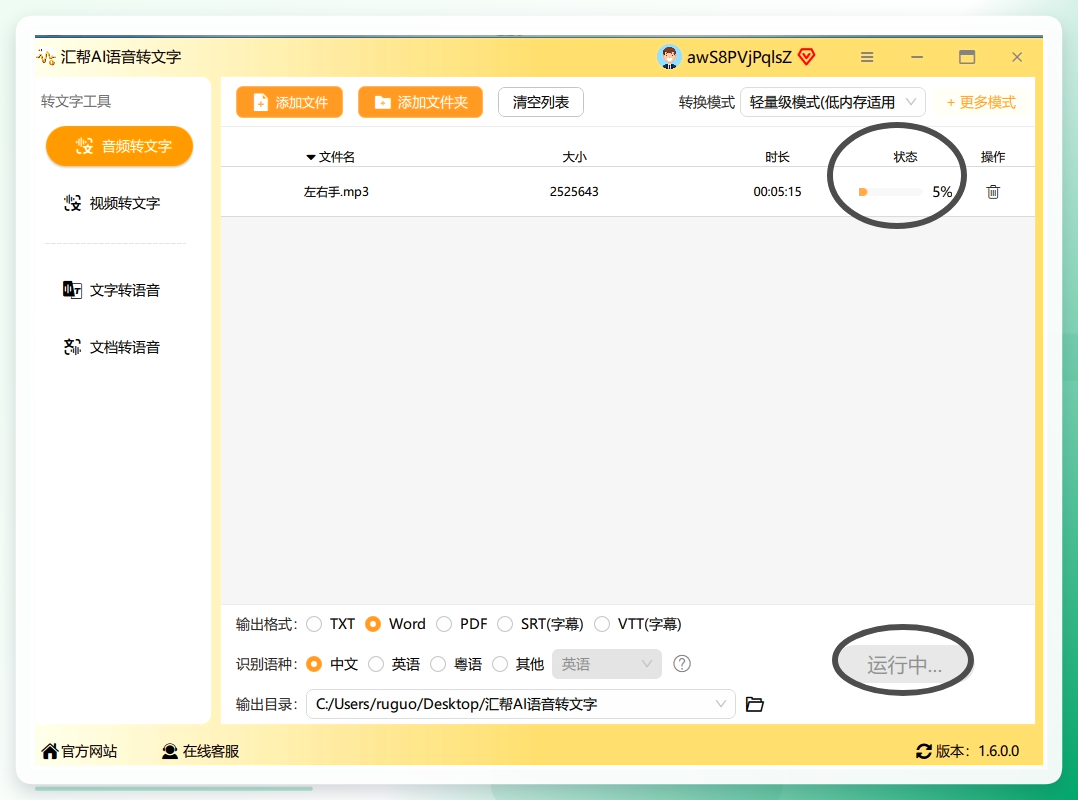Click the 清空列表 button
1078x800 pixels.
tap(540, 102)
